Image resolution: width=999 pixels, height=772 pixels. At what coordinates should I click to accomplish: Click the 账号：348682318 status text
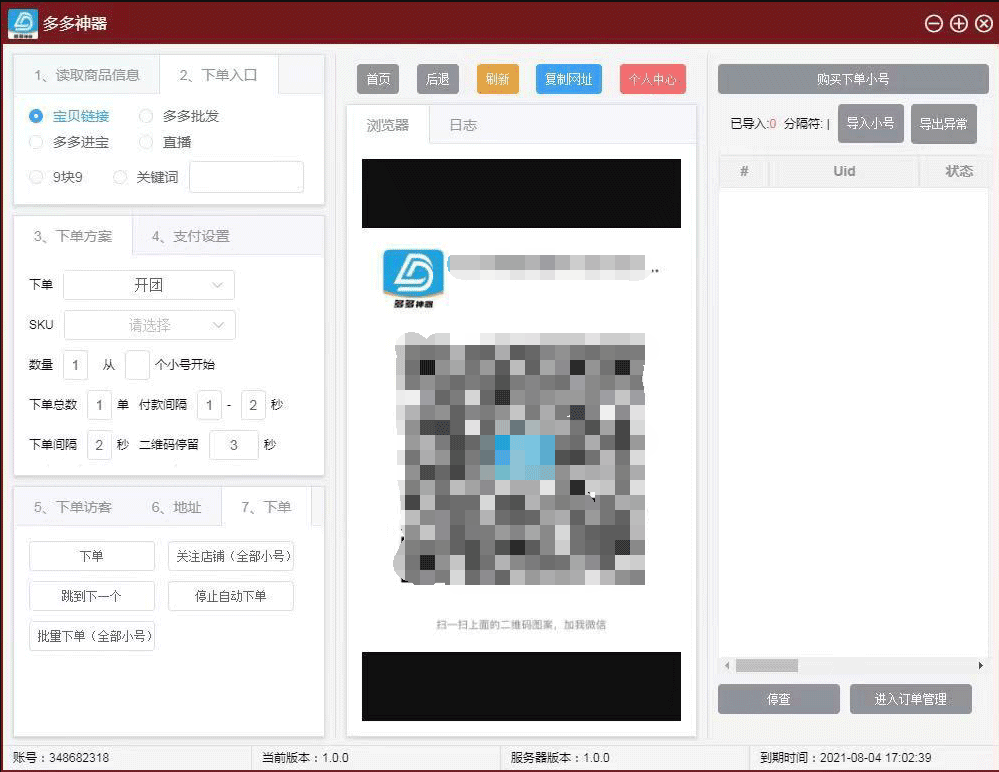point(61,757)
